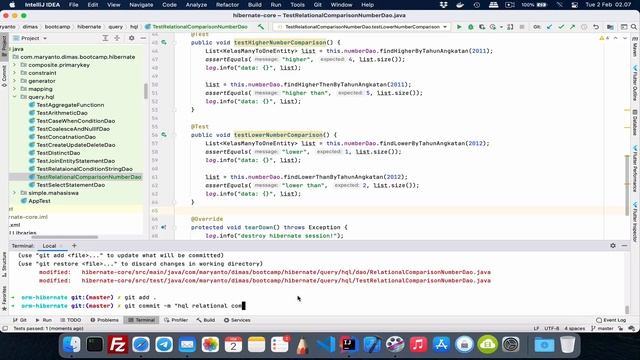Open Visual Studio Code from the Dock
The height and width of the screenshot is (360, 640).
tap(326, 345)
